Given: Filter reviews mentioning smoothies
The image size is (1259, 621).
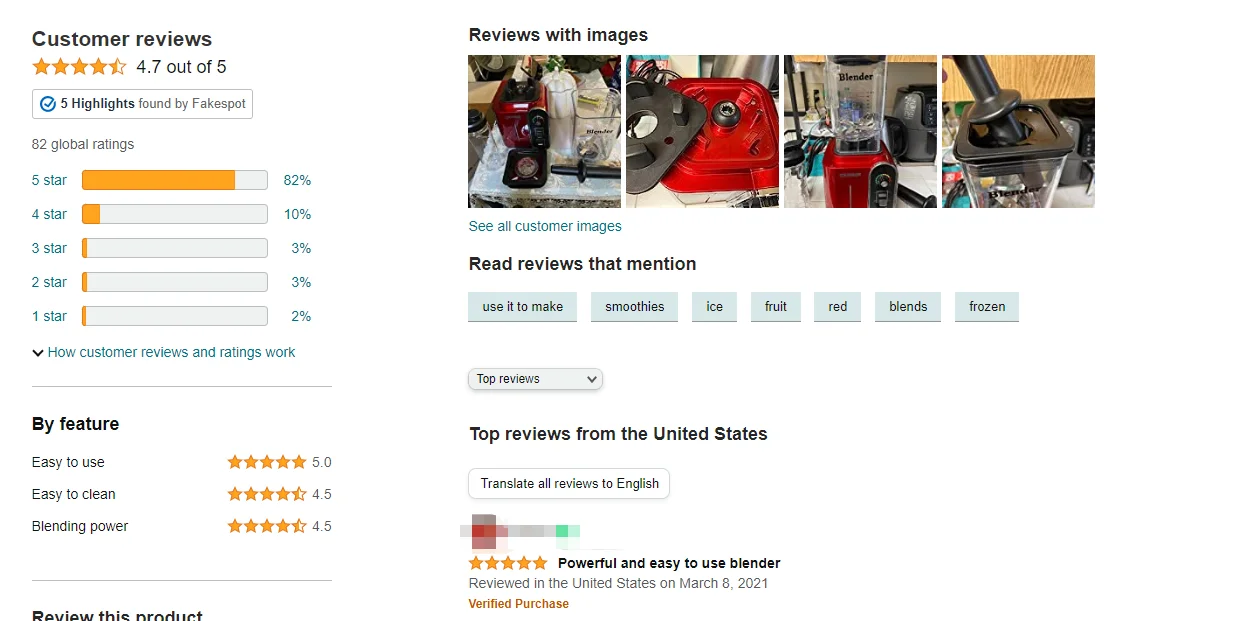Looking at the screenshot, I should (x=634, y=306).
